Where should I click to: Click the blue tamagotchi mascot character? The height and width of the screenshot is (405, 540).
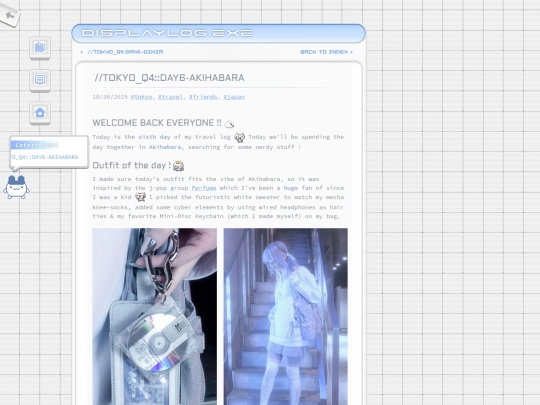[16, 187]
